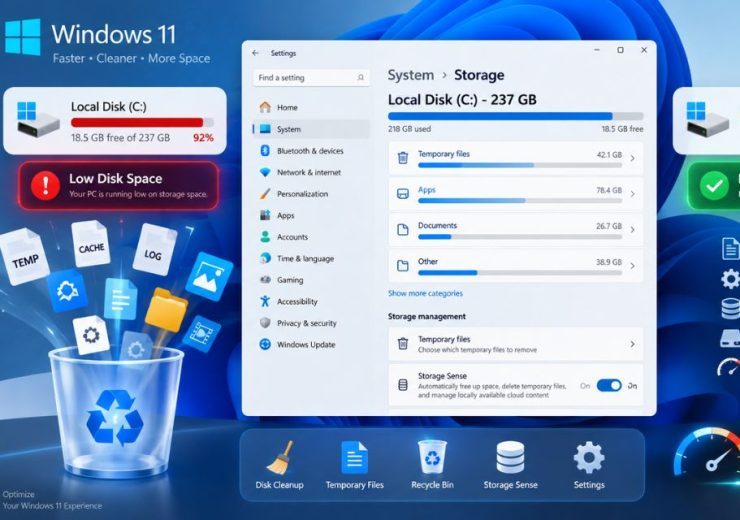Viewport: 740px width, 520px height.
Task: Launch Storage Sense database icon in dock
Action: click(510, 457)
